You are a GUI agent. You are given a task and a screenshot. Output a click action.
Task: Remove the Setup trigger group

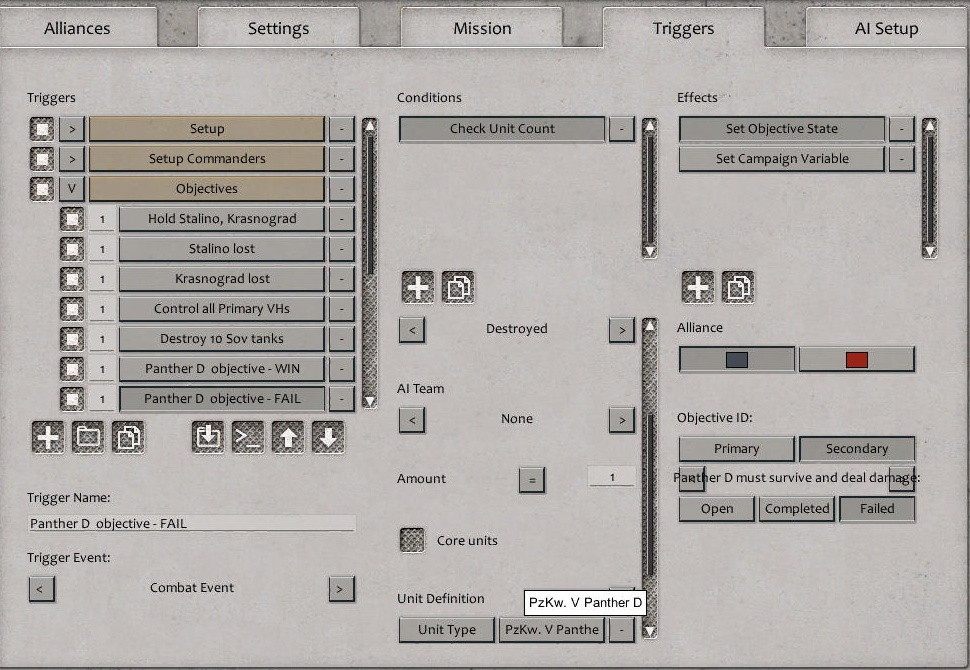point(341,129)
